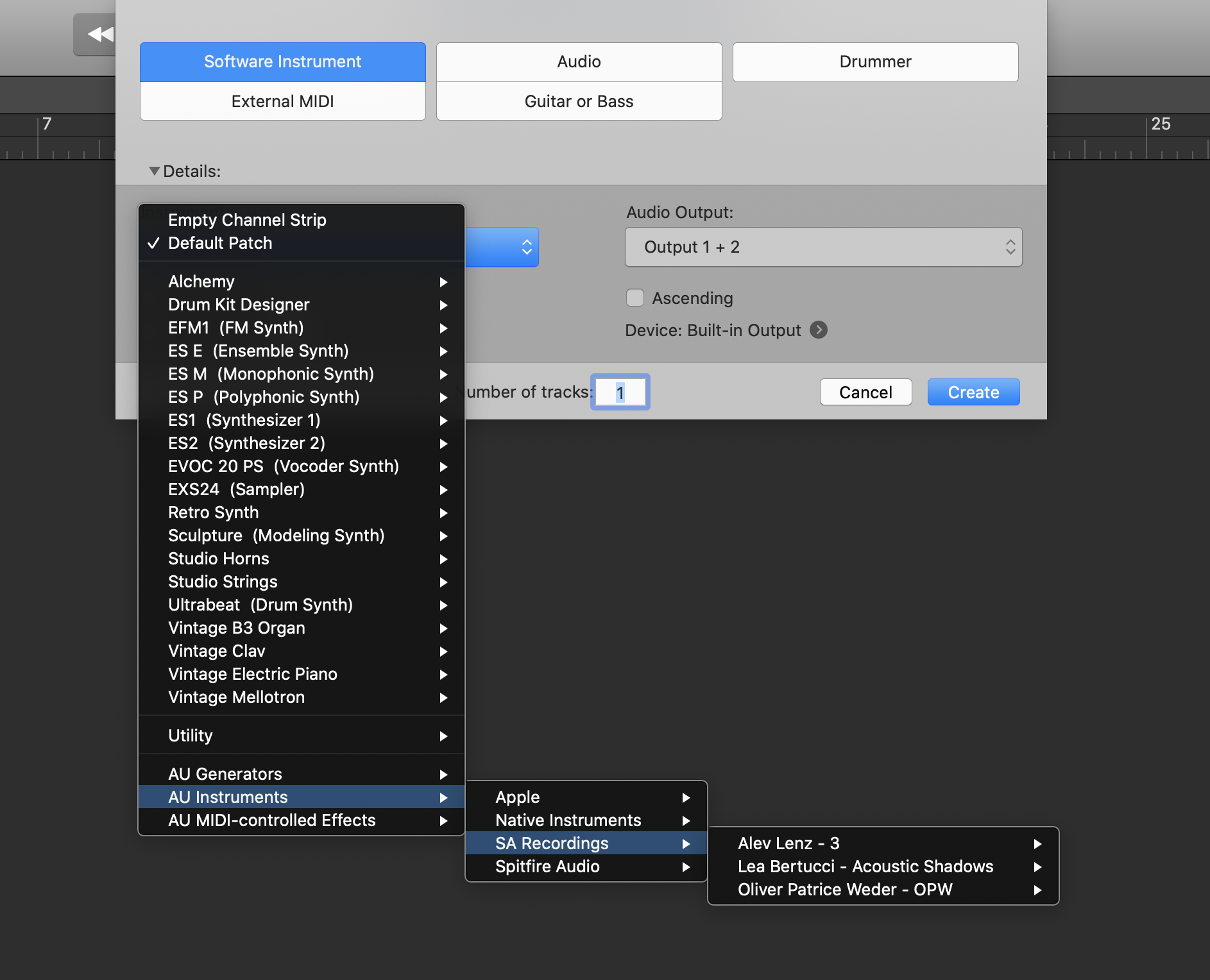Open the ES M (Monophonic Synth) submenu
This screenshot has height=980, width=1210.
point(301,374)
